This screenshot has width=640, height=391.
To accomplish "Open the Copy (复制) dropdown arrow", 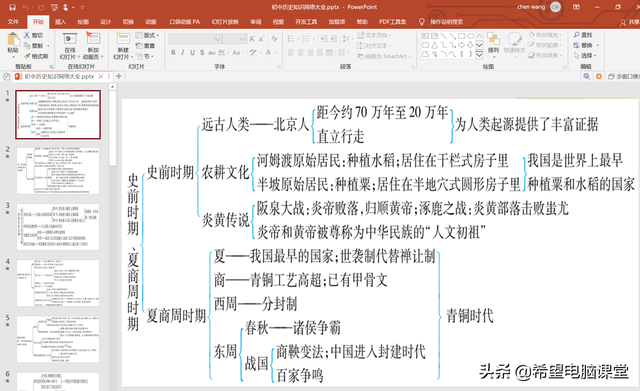I will (49, 46).
